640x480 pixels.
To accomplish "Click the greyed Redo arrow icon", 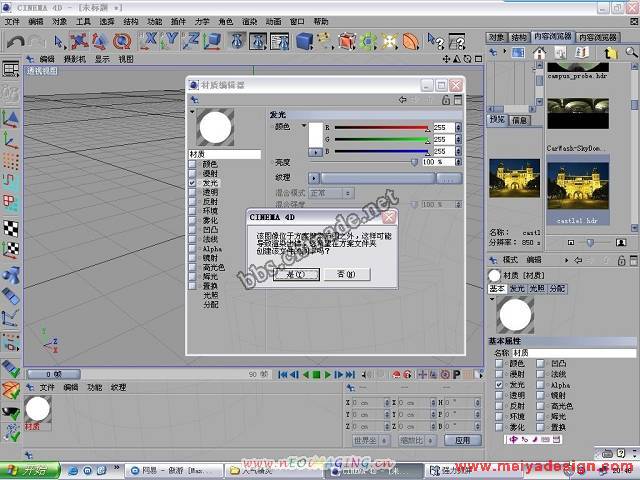I will click(x=37, y=42).
